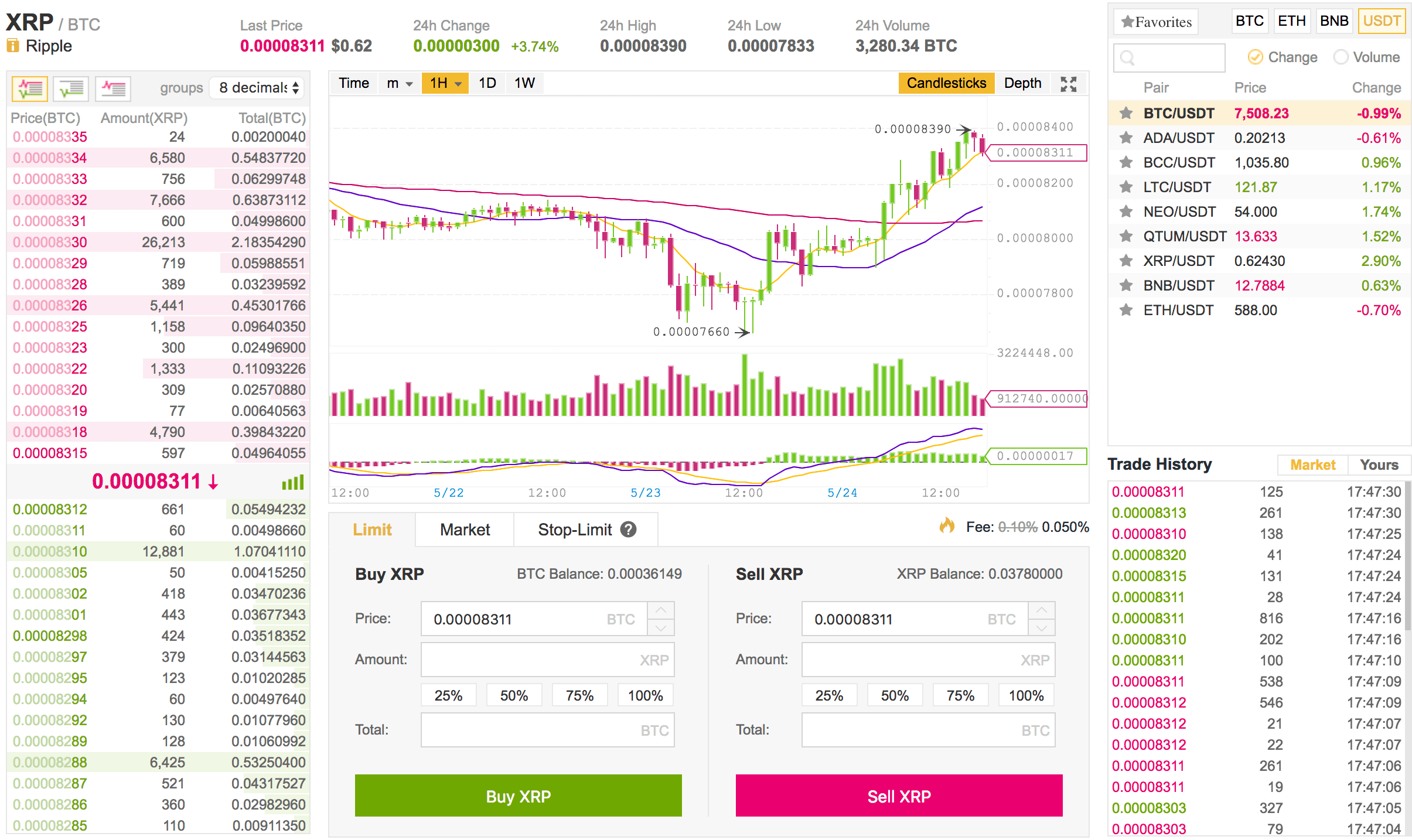Set sell amount to 50%
This screenshot has height=840, width=1412.
(895, 695)
